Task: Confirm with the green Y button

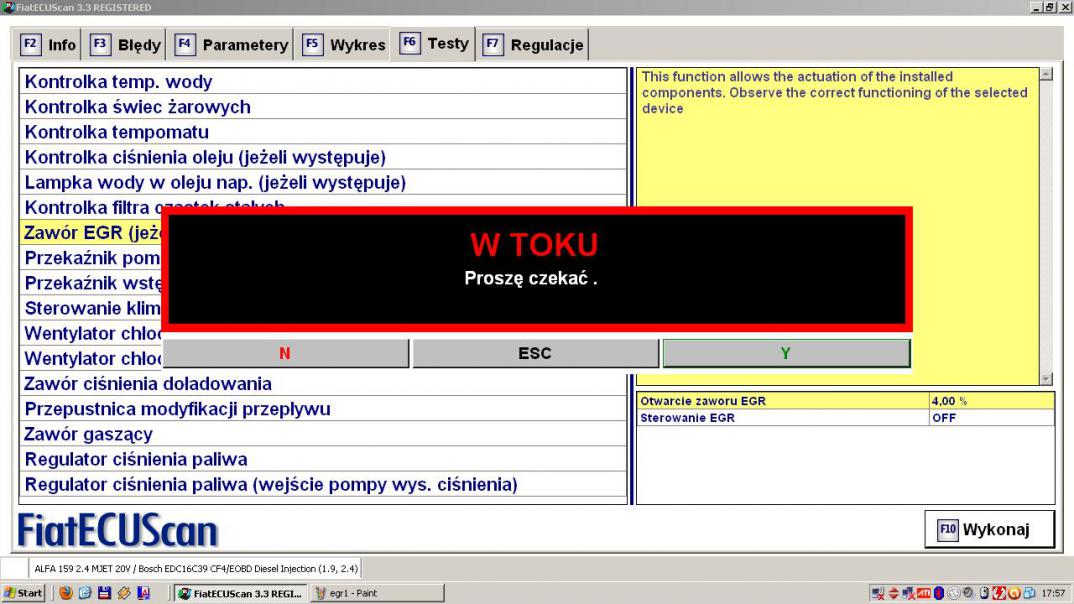Action: [786, 353]
